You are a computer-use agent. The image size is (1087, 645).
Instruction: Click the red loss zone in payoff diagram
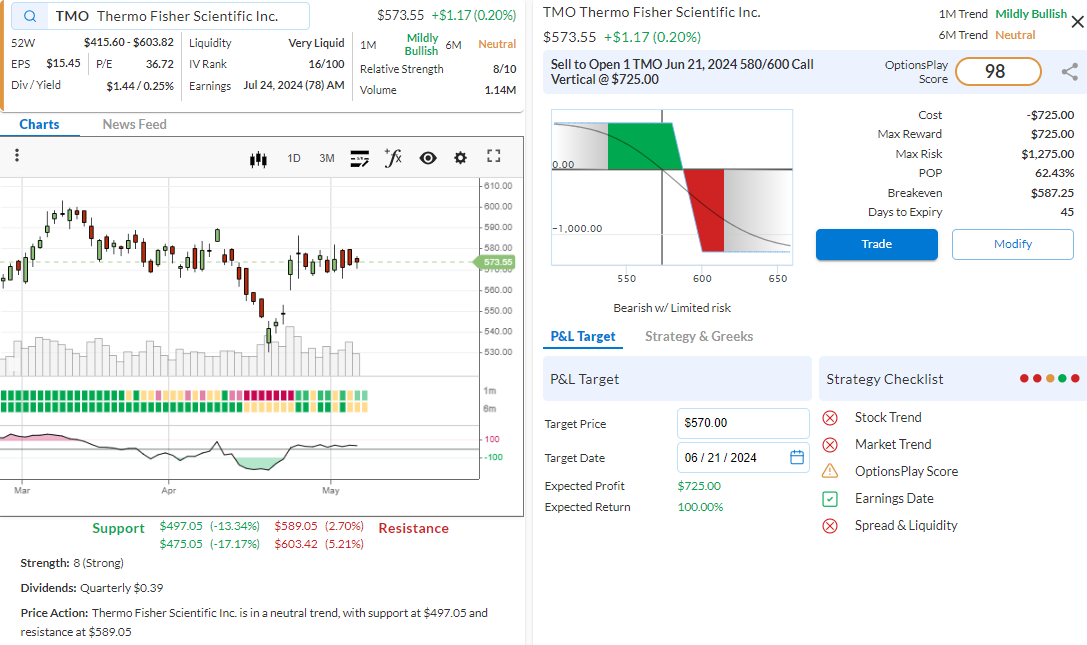pos(707,210)
